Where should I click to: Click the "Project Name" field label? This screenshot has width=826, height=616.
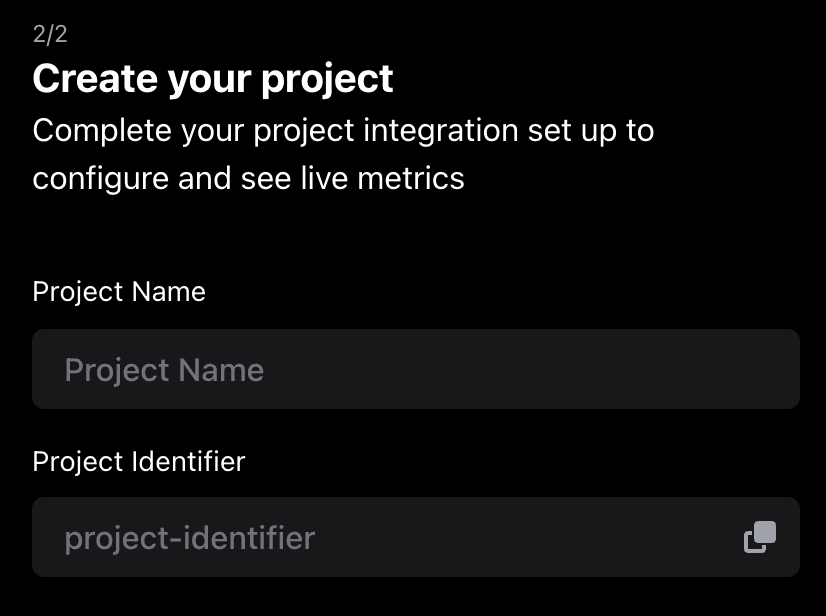[119, 292]
